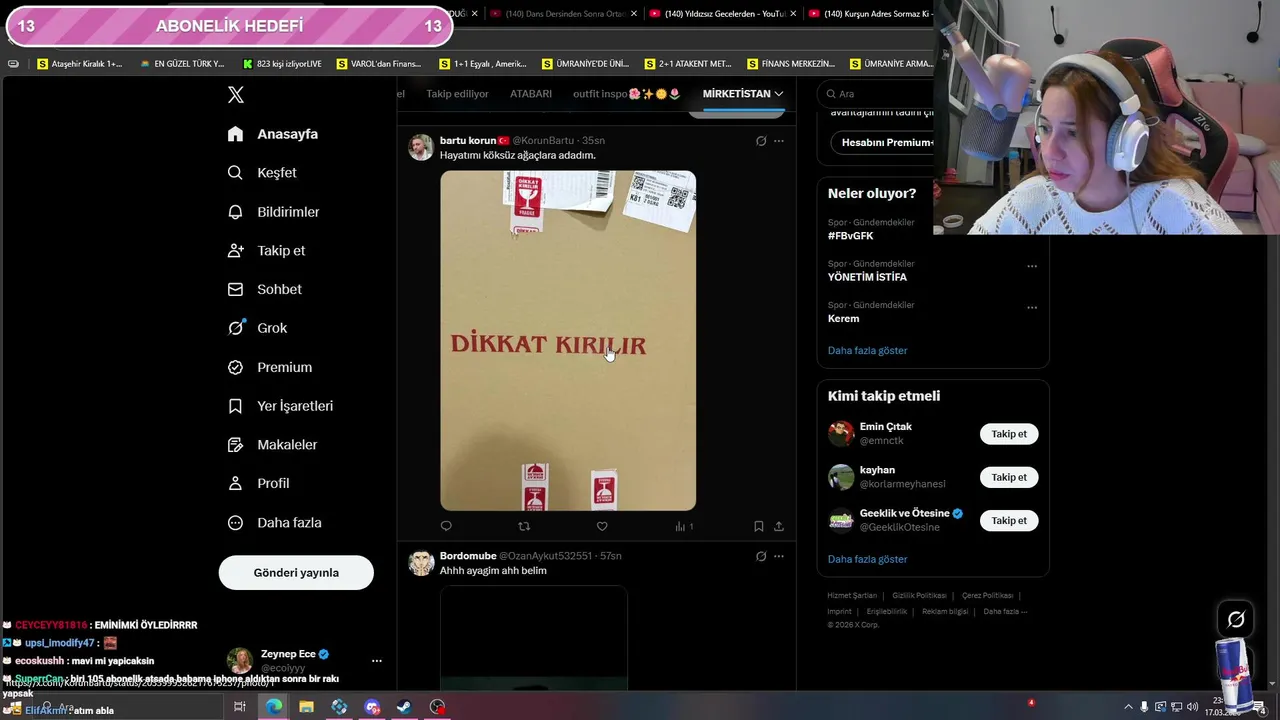This screenshot has height=720, width=1280.
Task: Follow kayhan
Action: [x=1009, y=477]
